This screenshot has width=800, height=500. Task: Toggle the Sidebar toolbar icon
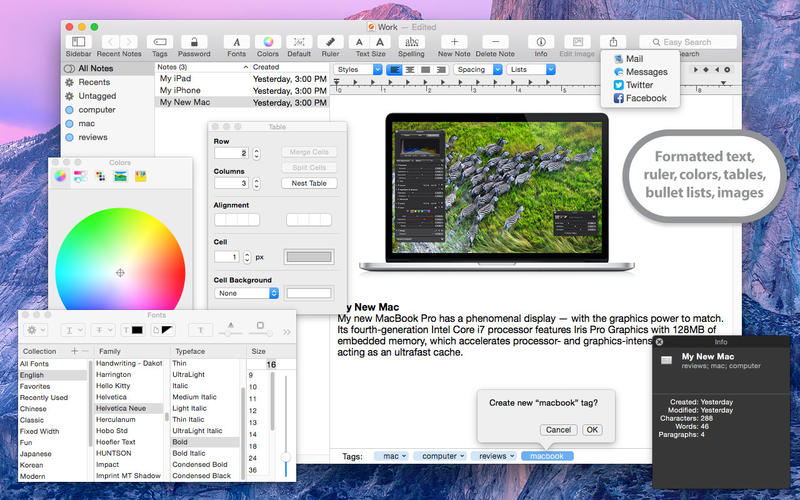coord(78,42)
